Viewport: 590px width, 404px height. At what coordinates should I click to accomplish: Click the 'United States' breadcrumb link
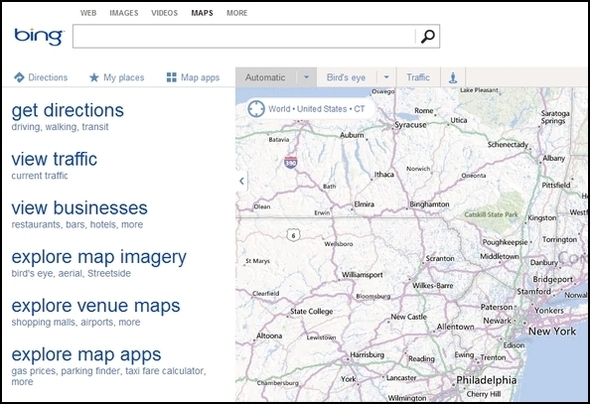tap(322, 109)
